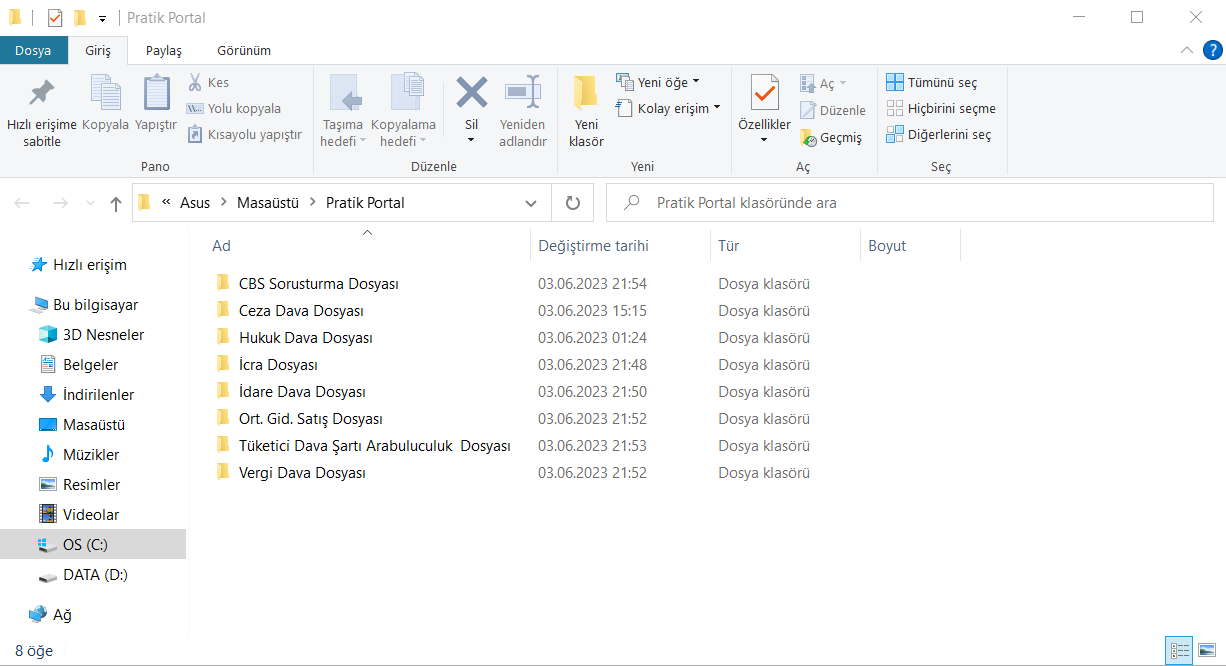Click the Özellikler checkmark icon
This screenshot has width=1226, height=666.
pyautogui.click(x=764, y=94)
